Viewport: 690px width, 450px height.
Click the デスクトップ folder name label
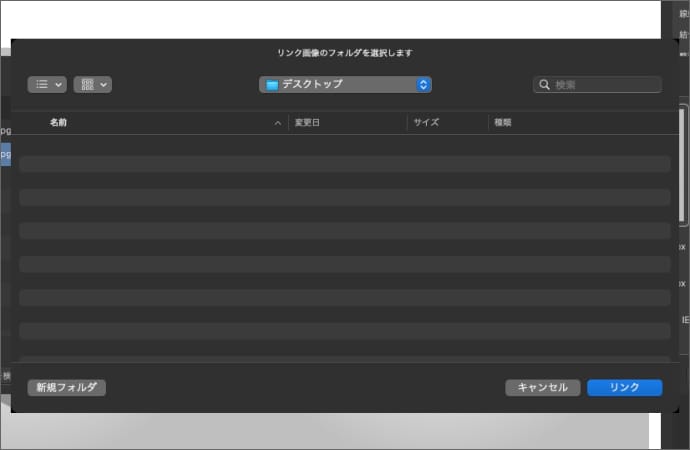[x=312, y=85]
